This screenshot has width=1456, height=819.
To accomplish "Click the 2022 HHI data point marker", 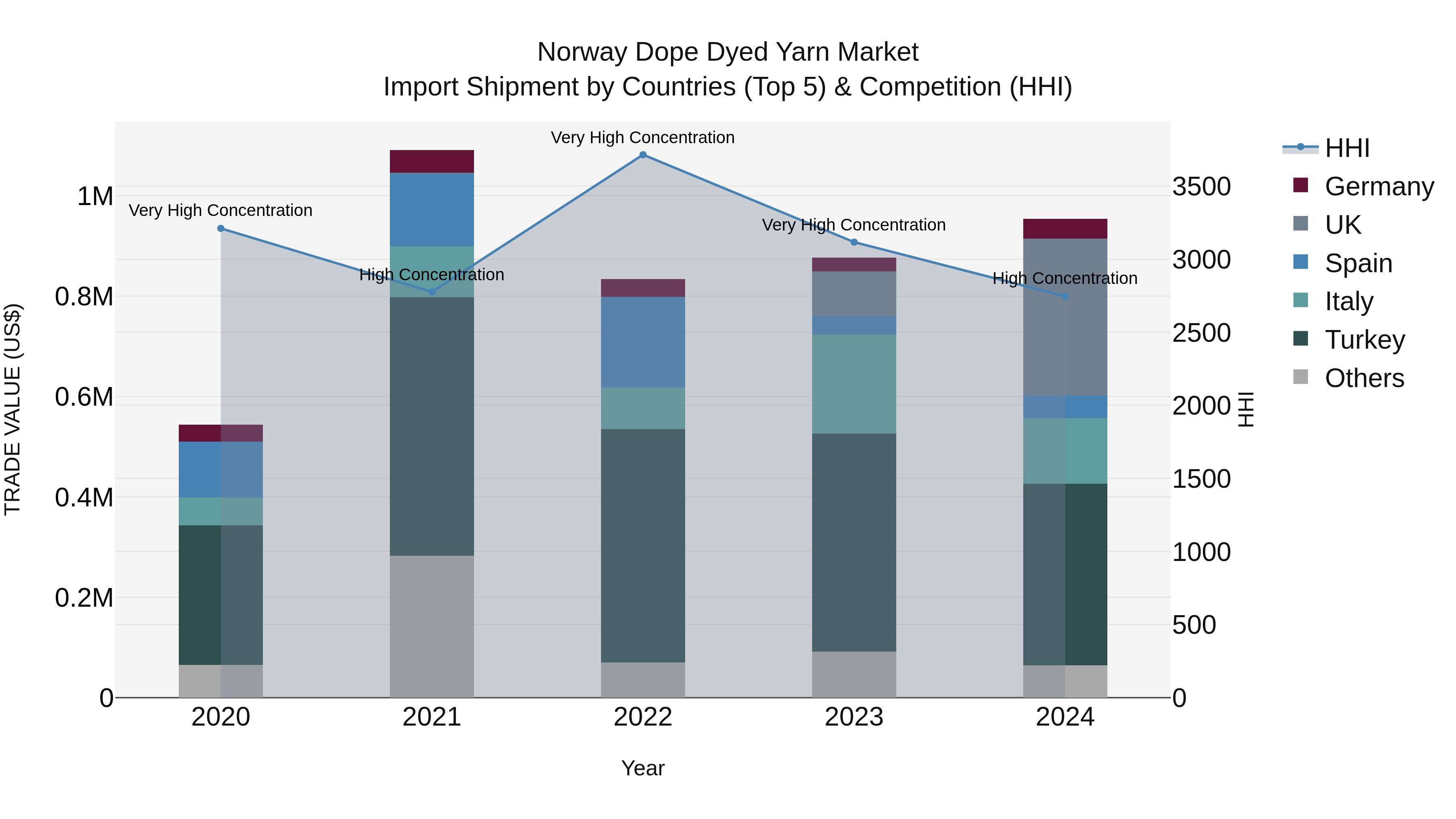I will pyautogui.click(x=643, y=155).
